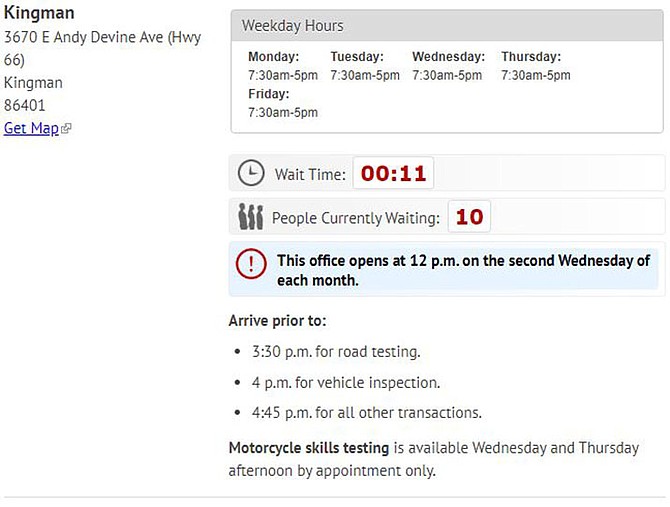Open the Get Map link
The height and width of the screenshot is (507, 670).
(31, 128)
